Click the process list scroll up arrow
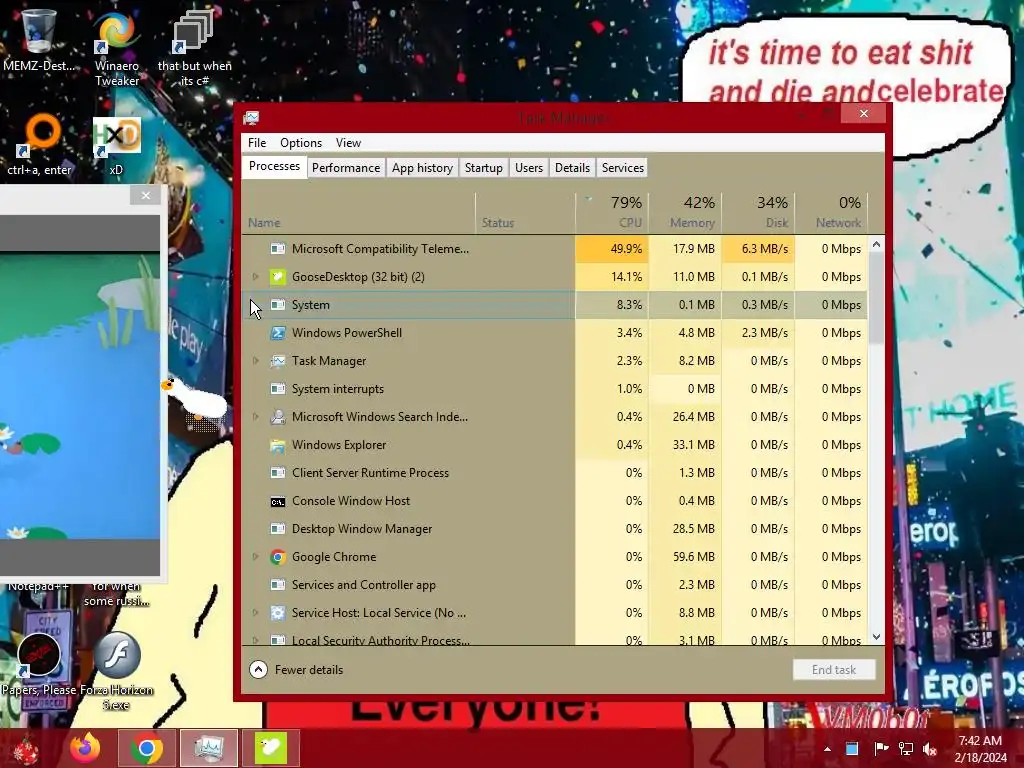This screenshot has width=1024, height=768. pos(876,244)
